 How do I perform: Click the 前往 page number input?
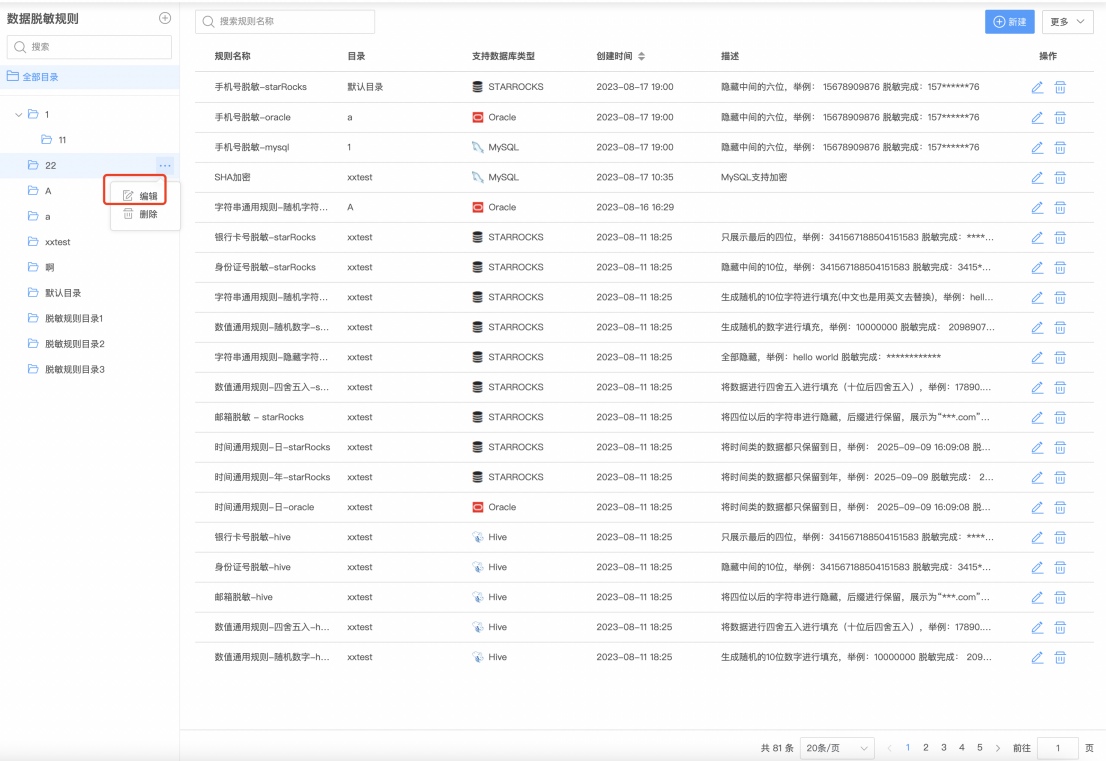point(1057,748)
